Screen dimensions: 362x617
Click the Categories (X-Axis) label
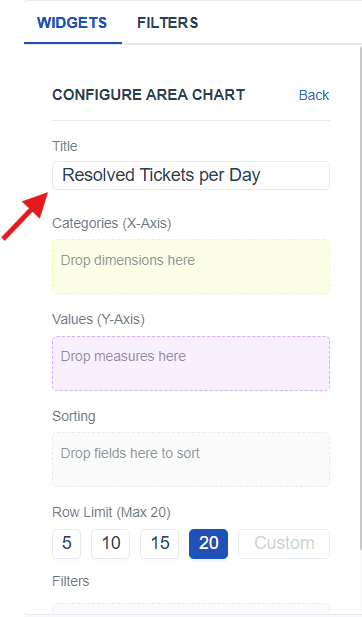pyautogui.click(x=112, y=224)
